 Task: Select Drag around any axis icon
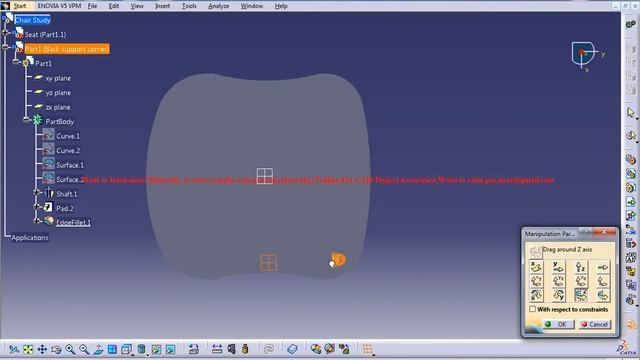(602, 295)
